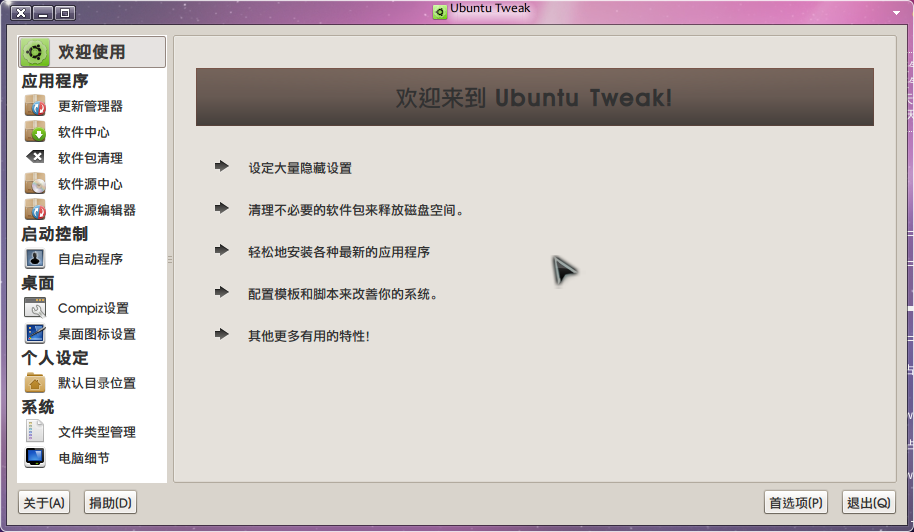
Task: Open 软件中心 label in sidebar
Action: pyautogui.click(x=83, y=132)
